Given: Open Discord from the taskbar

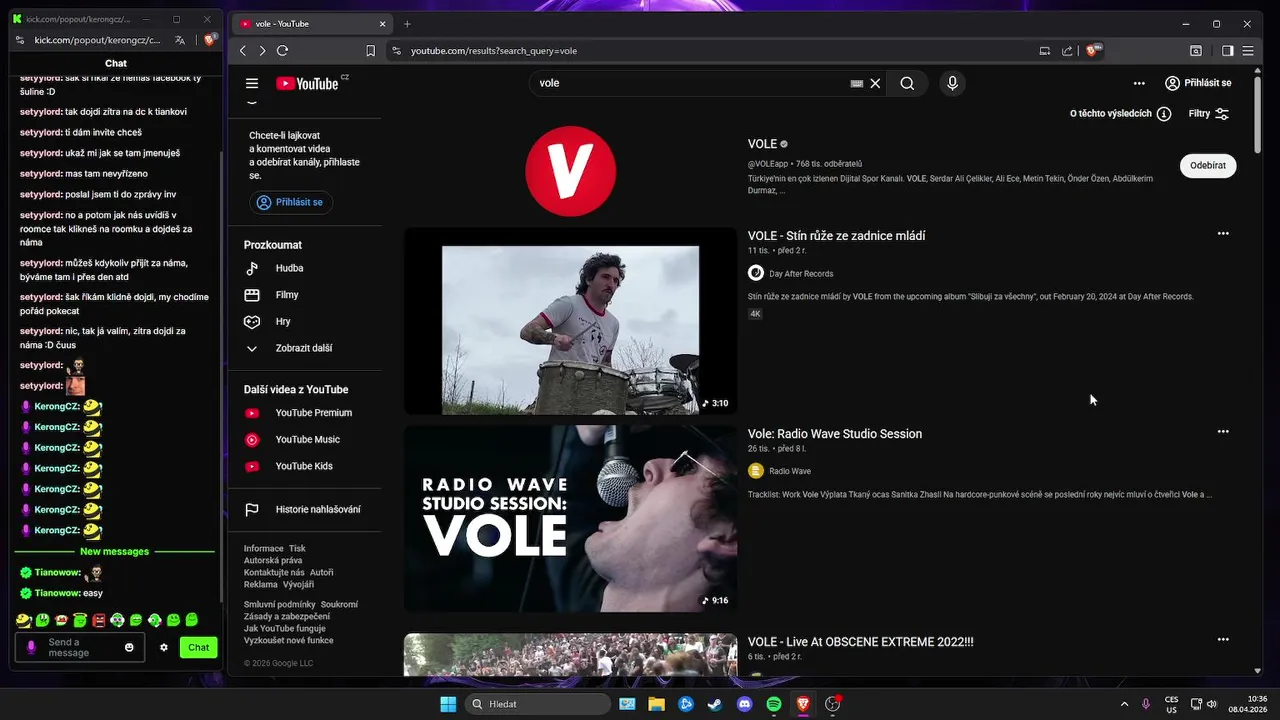Looking at the screenshot, I should pyautogui.click(x=744, y=704).
